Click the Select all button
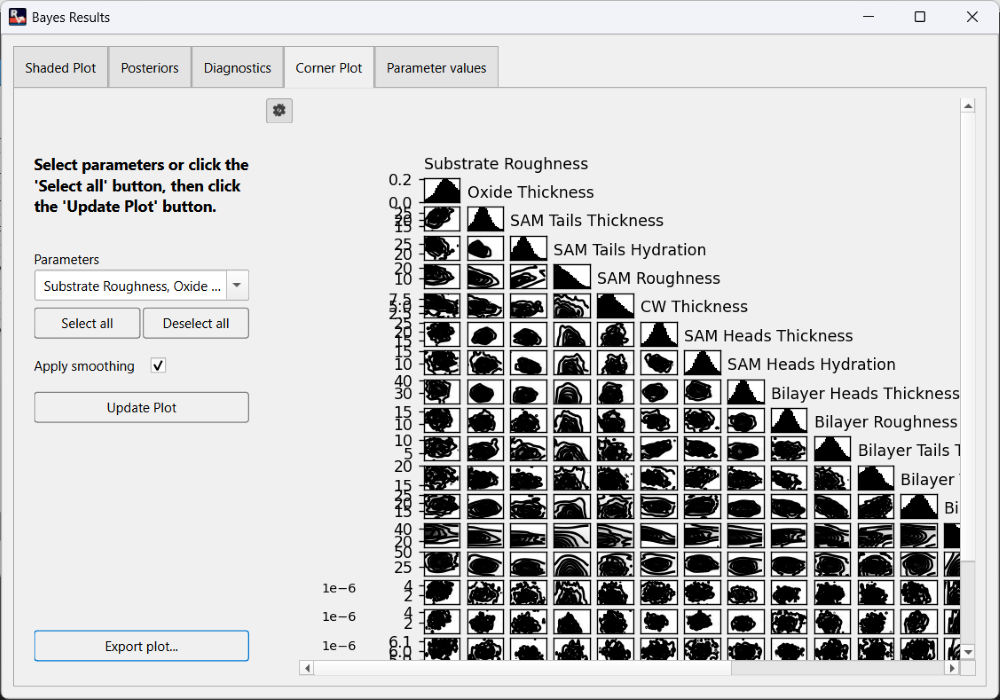 (x=87, y=323)
